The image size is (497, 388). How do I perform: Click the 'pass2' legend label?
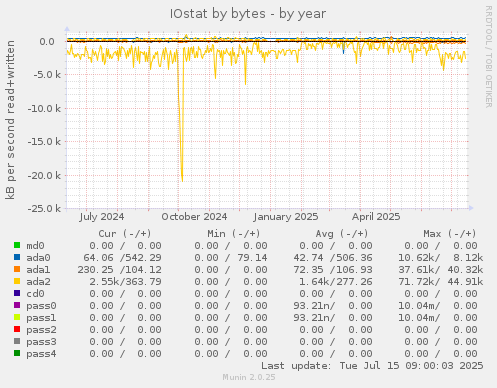click(x=41, y=330)
